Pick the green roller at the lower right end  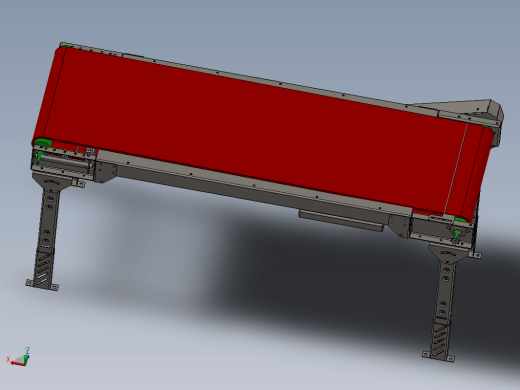[461, 219]
